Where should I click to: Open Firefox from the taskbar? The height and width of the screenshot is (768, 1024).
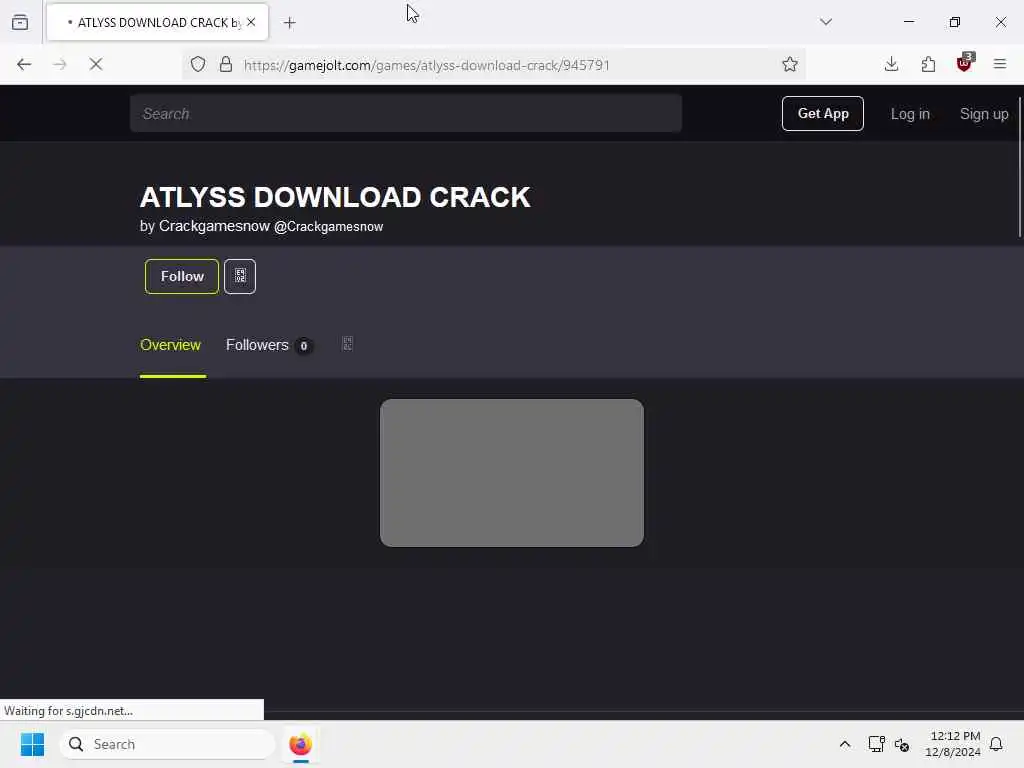[300, 744]
